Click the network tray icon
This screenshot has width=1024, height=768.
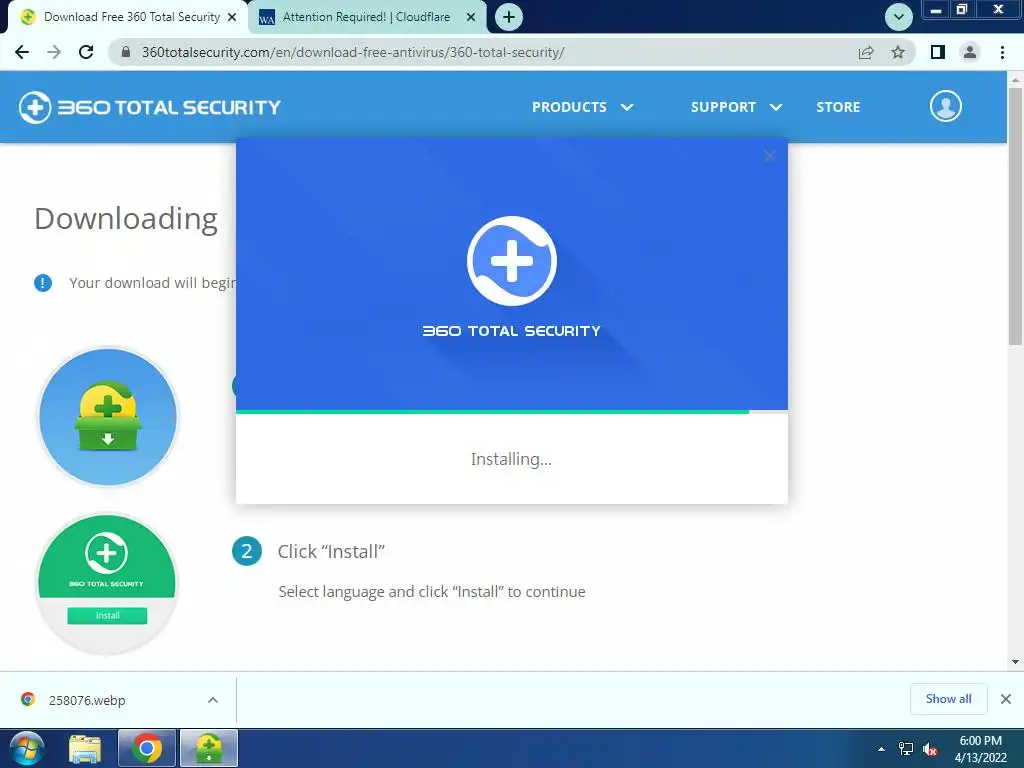906,749
